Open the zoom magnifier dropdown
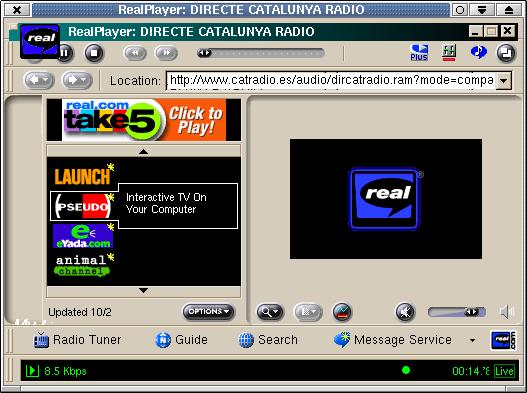This screenshot has width=527, height=393. point(270,312)
